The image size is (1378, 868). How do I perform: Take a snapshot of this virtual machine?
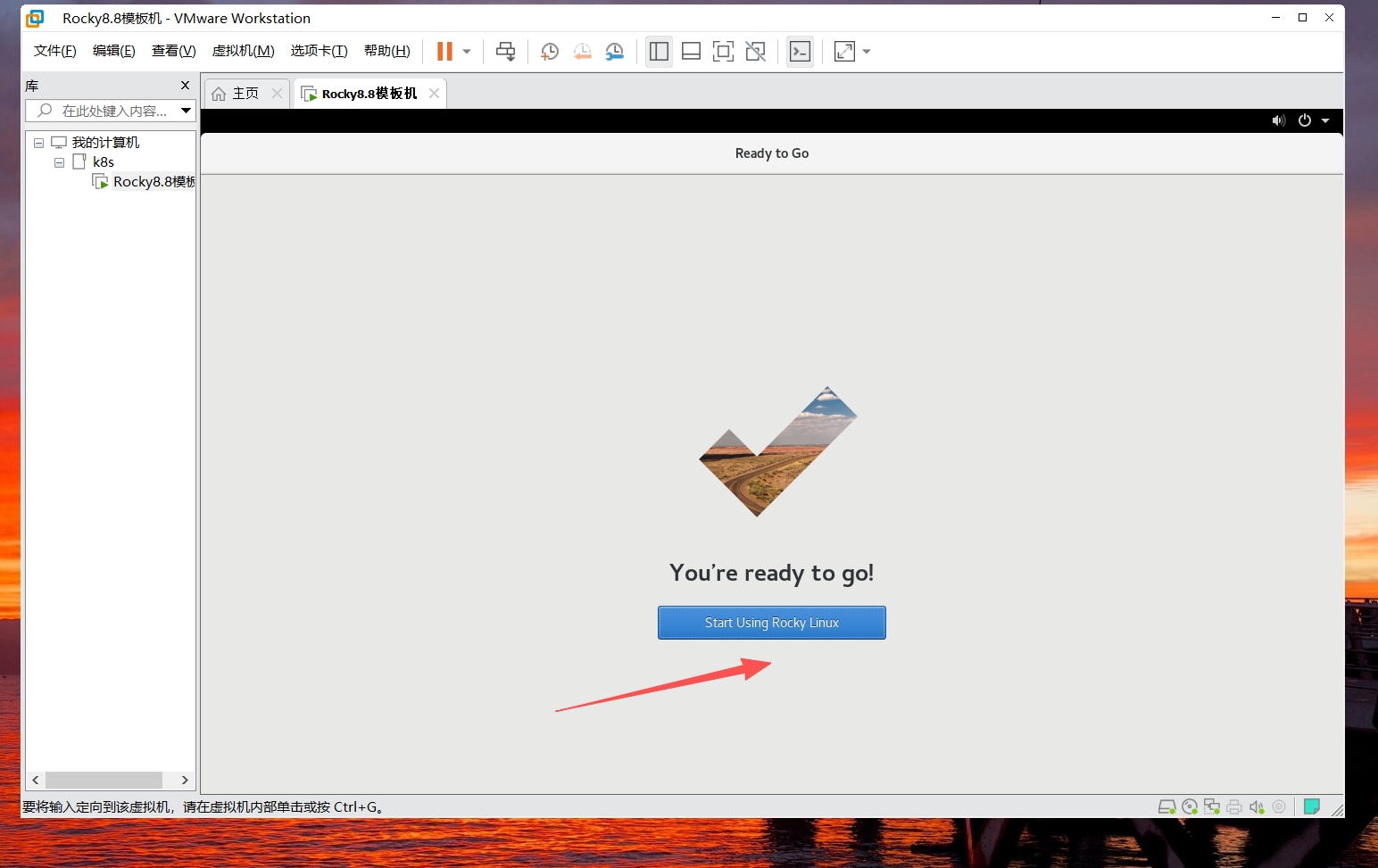tap(550, 52)
